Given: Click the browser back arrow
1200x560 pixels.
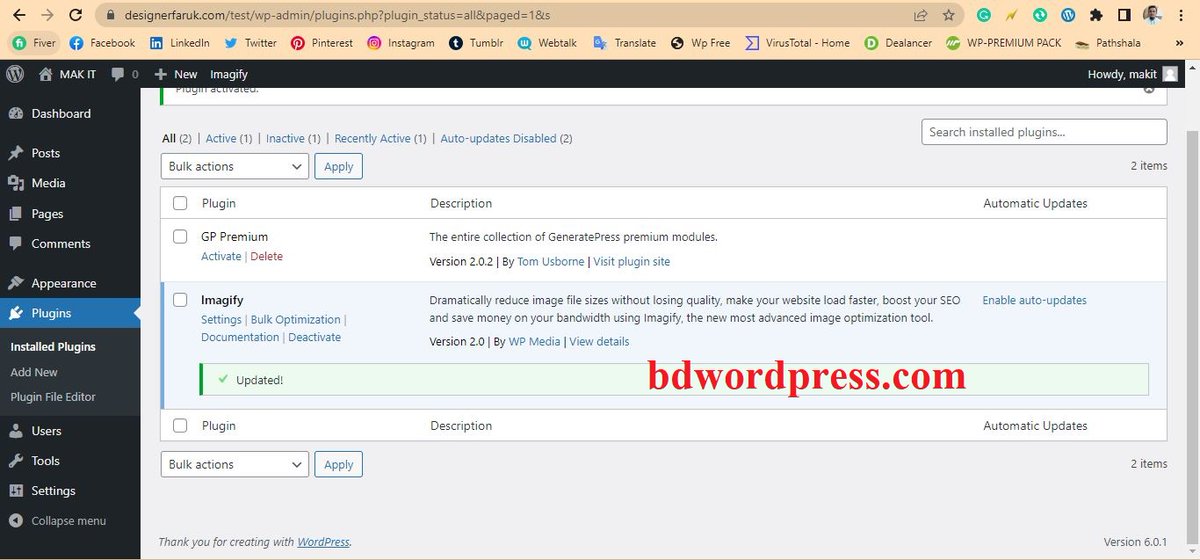Looking at the screenshot, I should pos(18,15).
